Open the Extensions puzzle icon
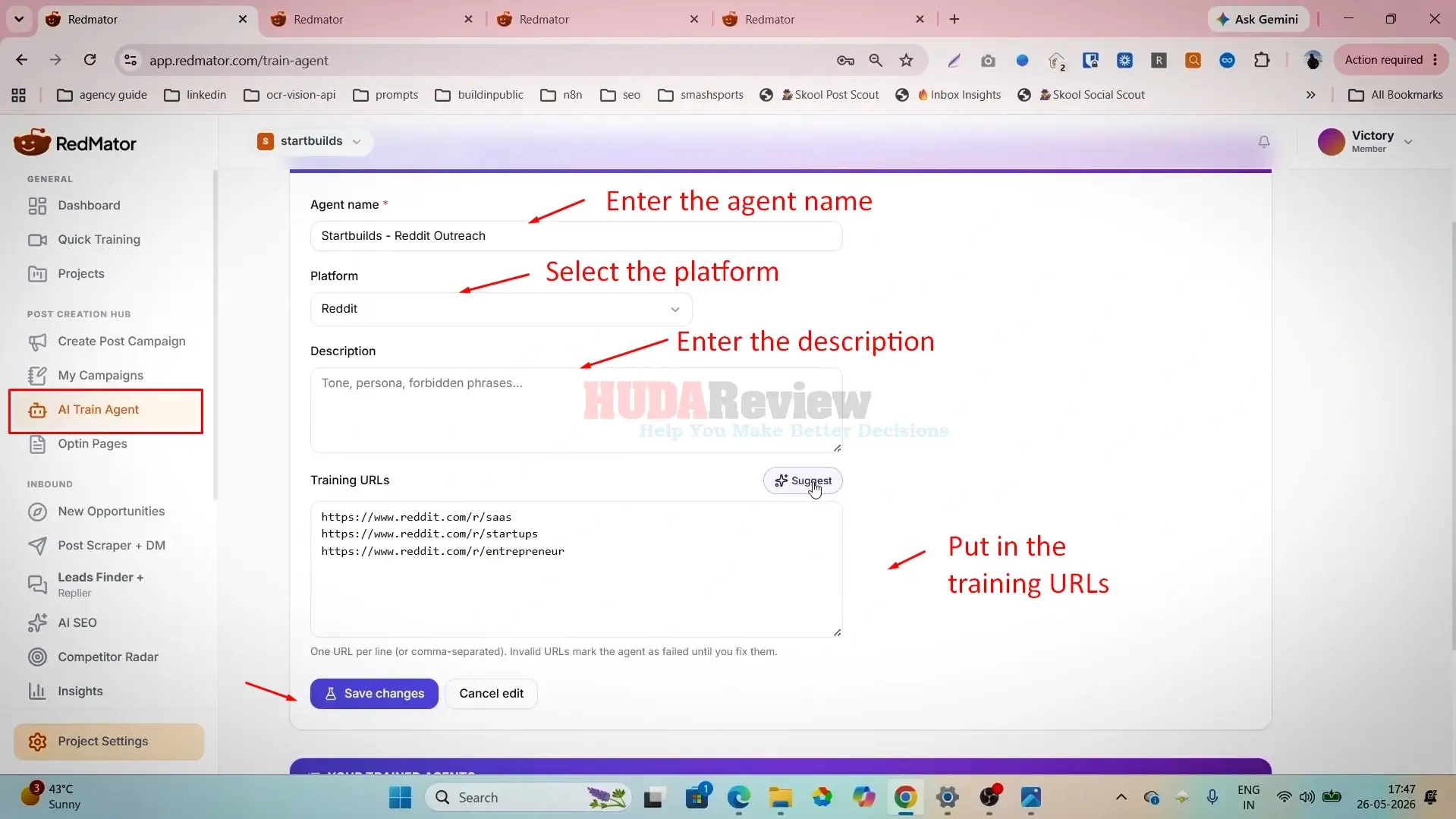 click(1262, 60)
